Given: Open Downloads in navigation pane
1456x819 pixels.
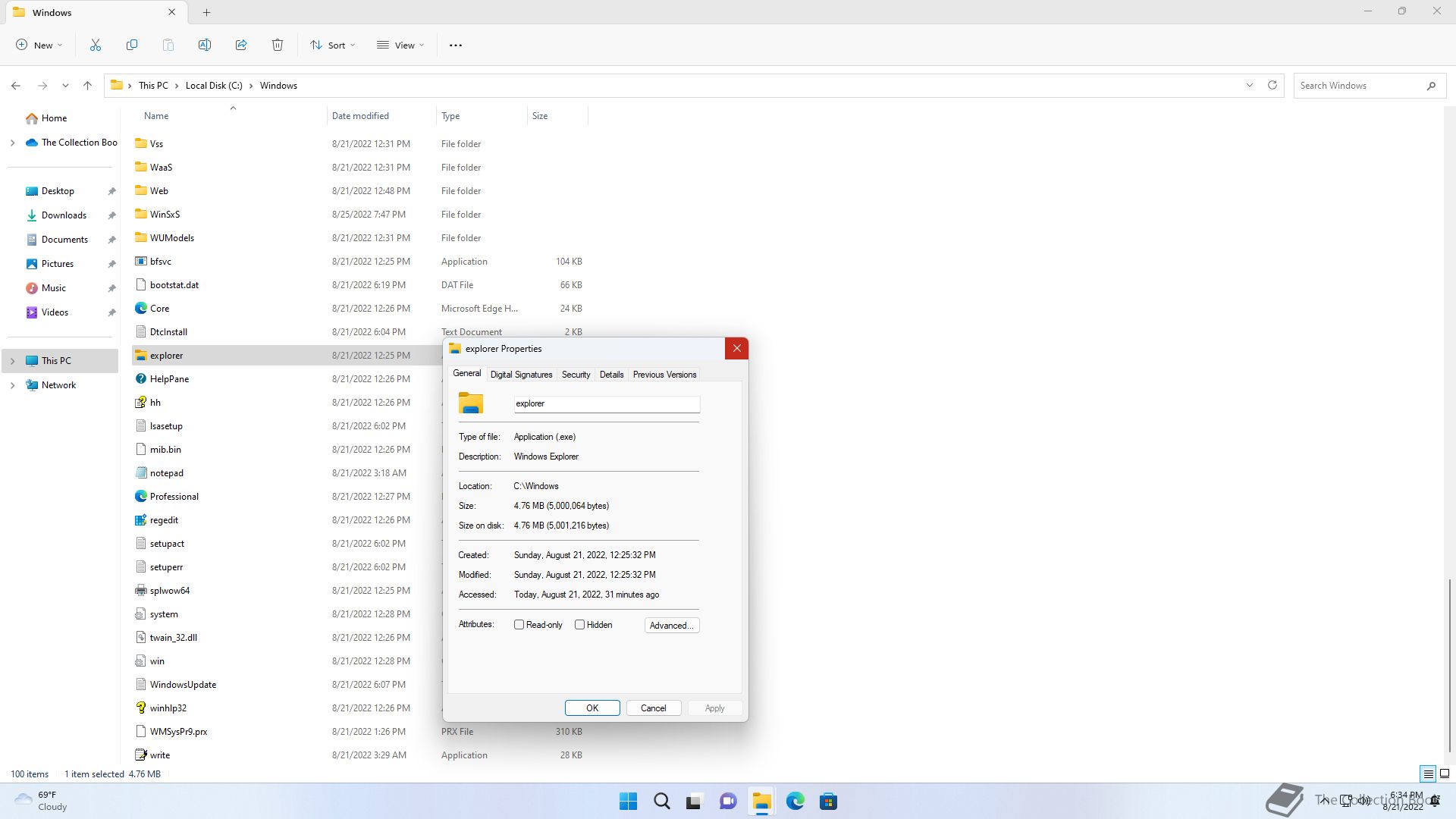Looking at the screenshot, I should pos(64,215).
